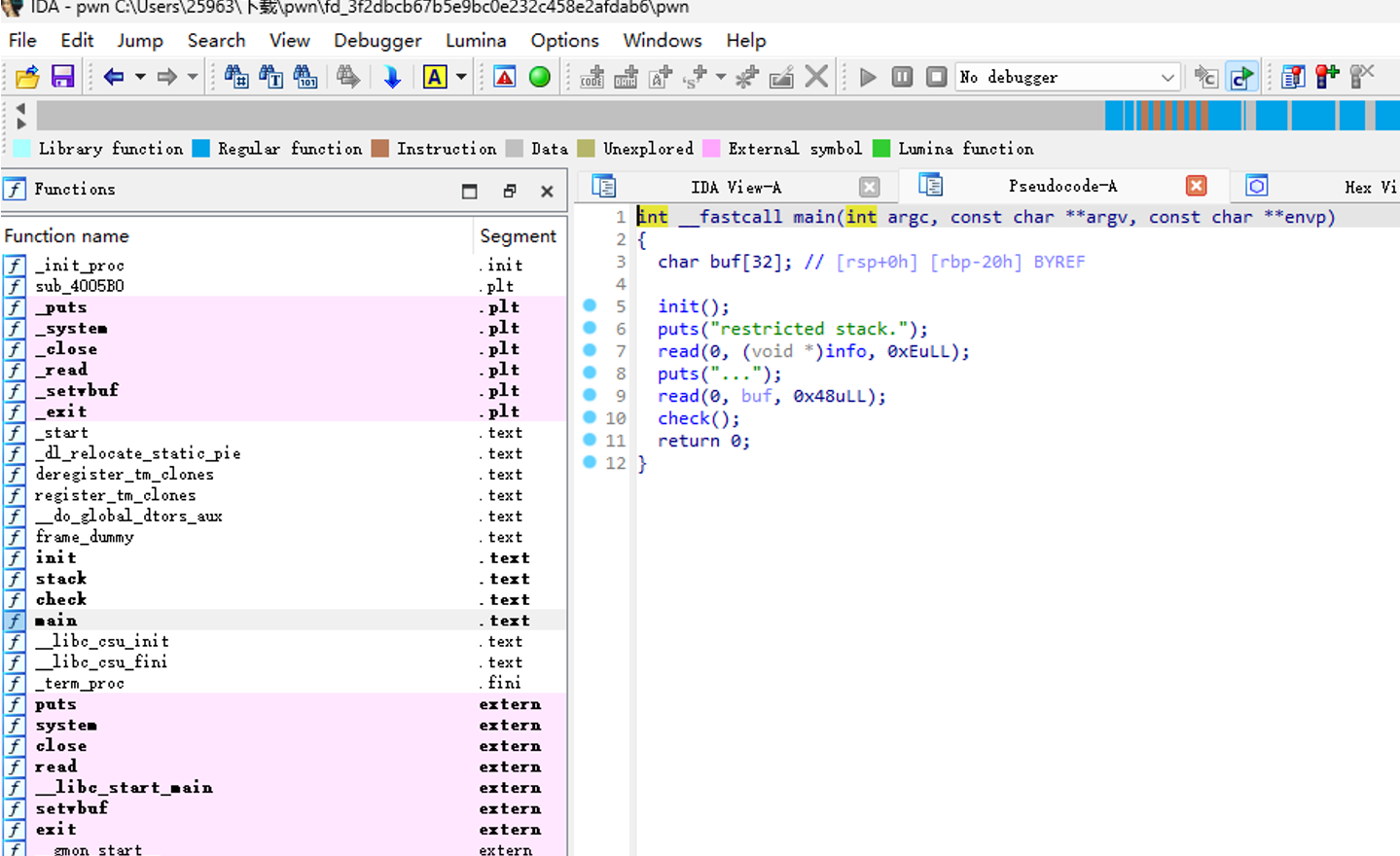Click the navigation band left scroll arrow
The height and width of the screenshot is (856, 1400).
tap(20, 108)
